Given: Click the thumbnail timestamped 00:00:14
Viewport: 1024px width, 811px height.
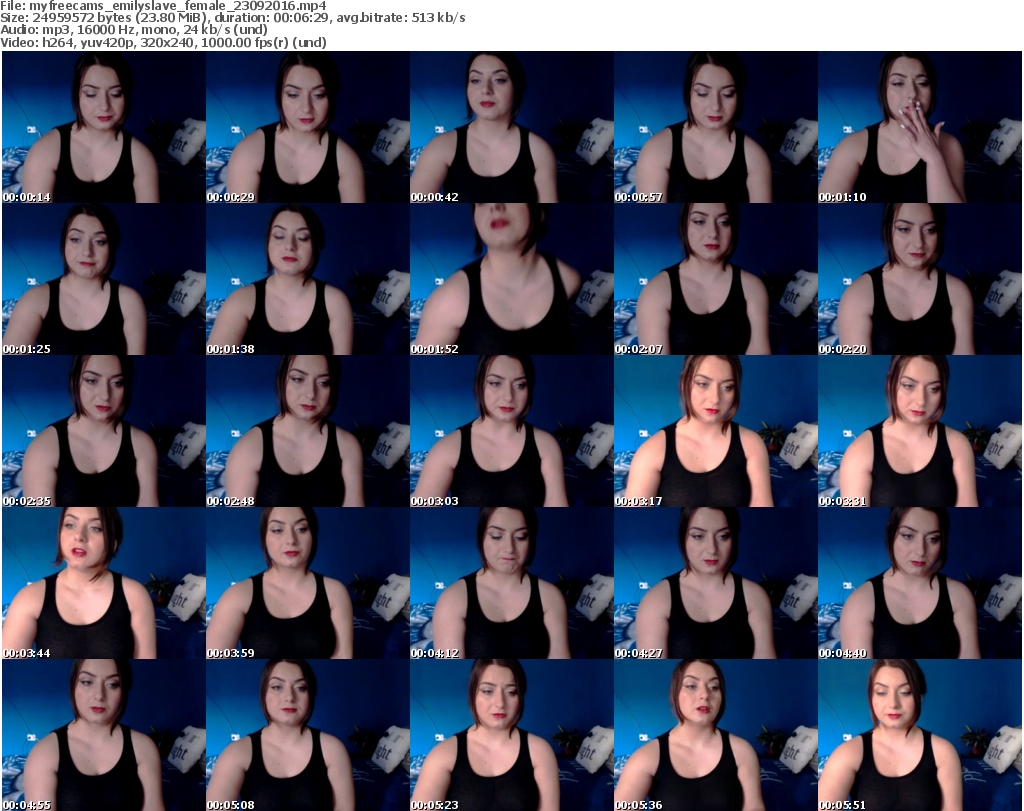Looking at the screenshot, I should 103,127.
